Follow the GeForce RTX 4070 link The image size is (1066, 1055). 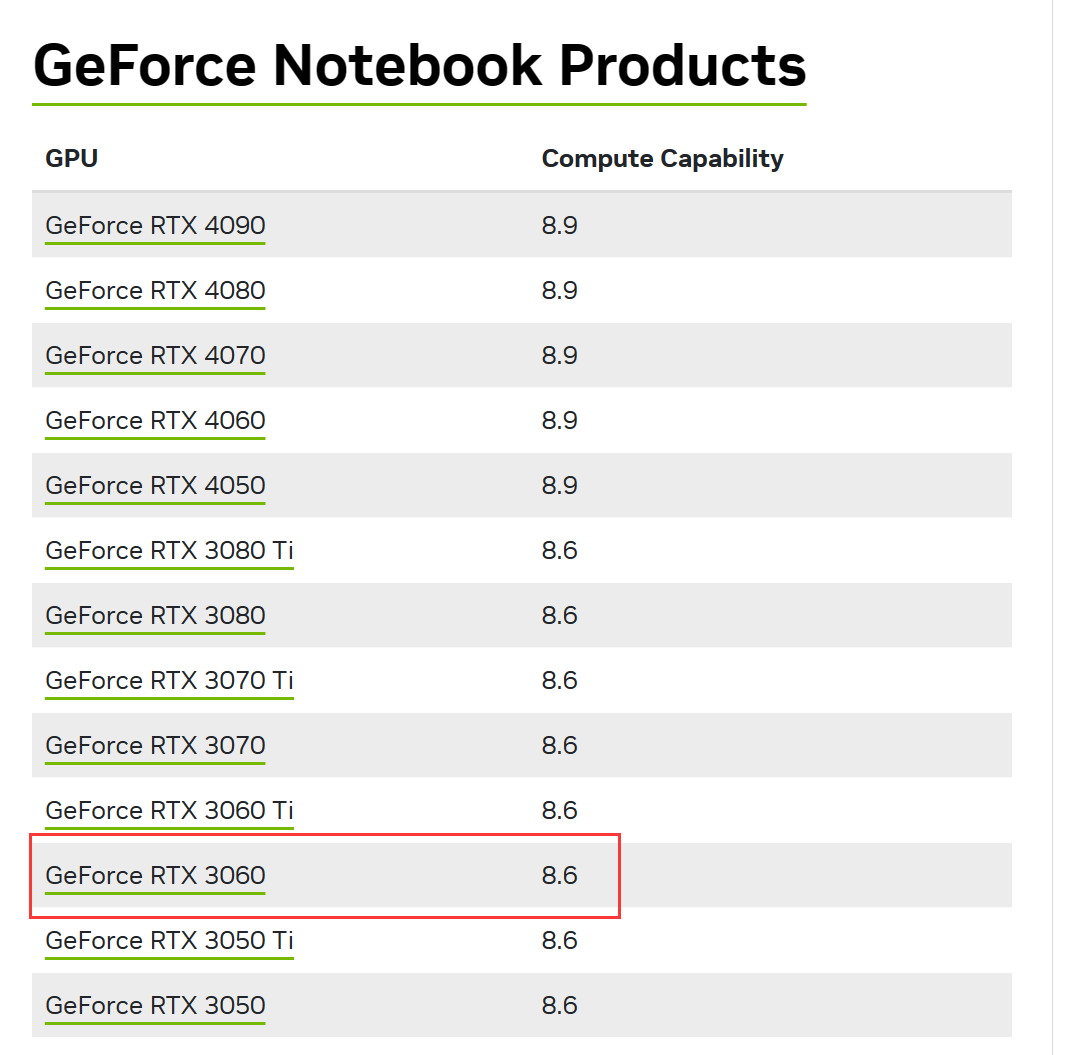tap(155, 356)
